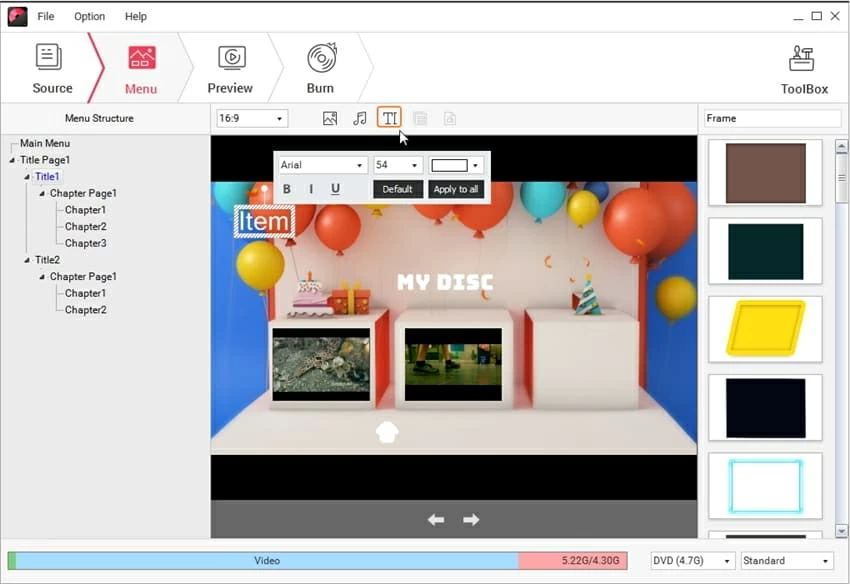Open the DVD (4.7G) disc type dropdown
The width and height of the screenshot is (850, 584).
click(x=692, y=561)
